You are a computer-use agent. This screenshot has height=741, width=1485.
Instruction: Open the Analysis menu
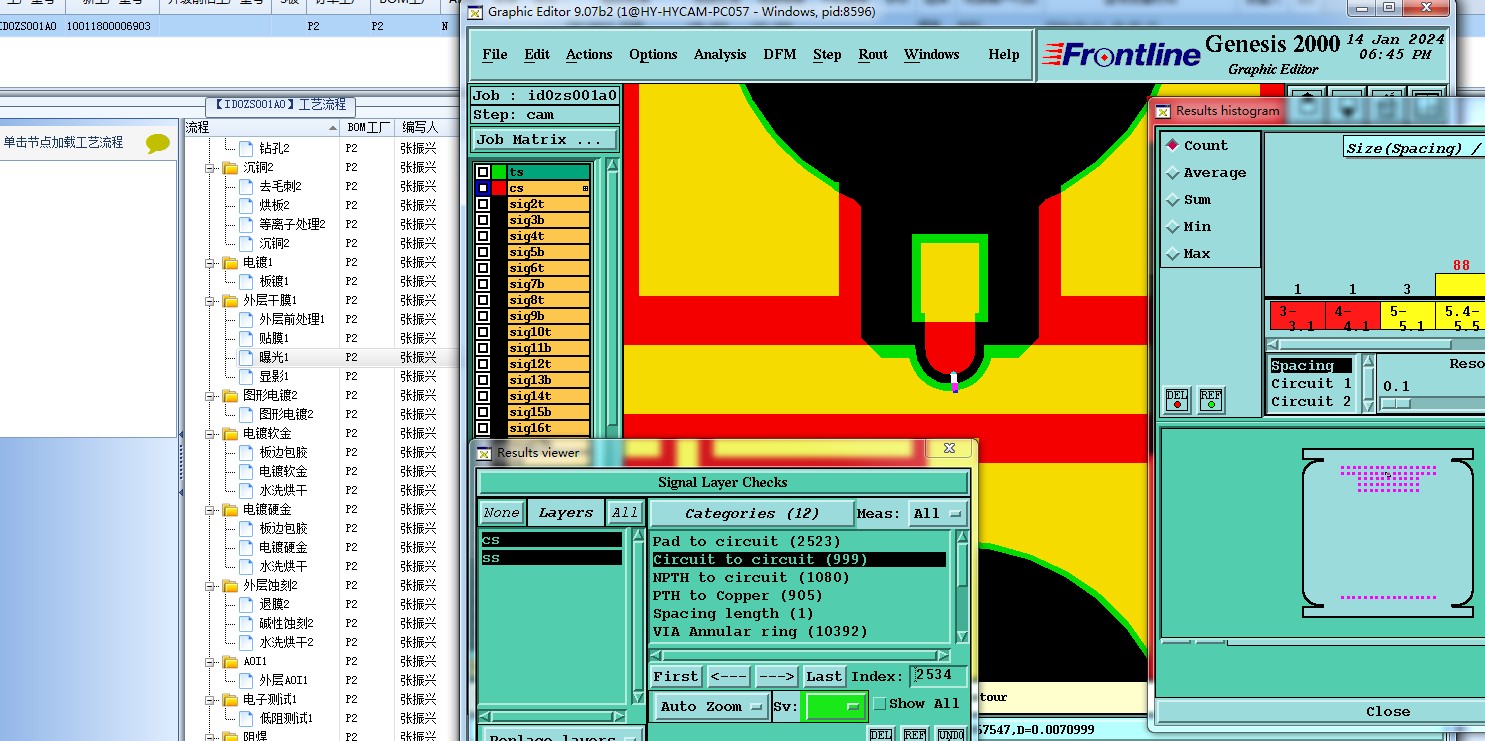[x=720, y=55]
